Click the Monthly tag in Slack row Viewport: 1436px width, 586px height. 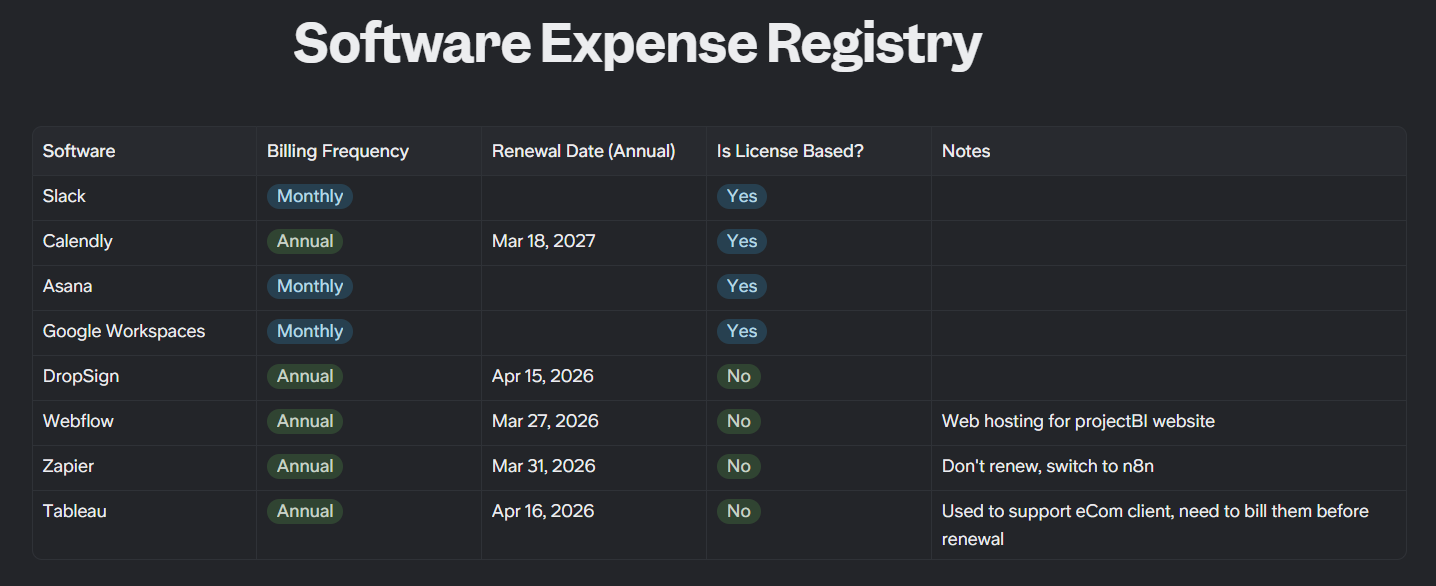[310, 196]
